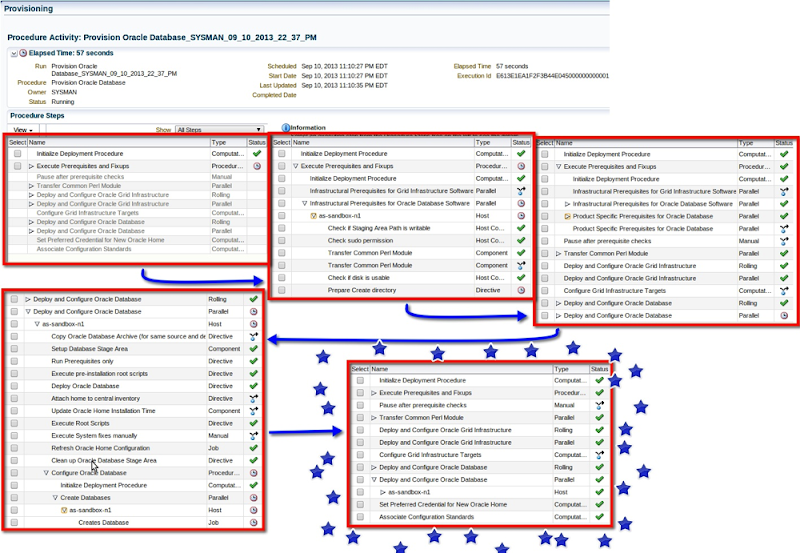Viewport: 800px width, 553px height.
Task: Select the Check if disk is usable checkbox
Action: click(282, 278)
